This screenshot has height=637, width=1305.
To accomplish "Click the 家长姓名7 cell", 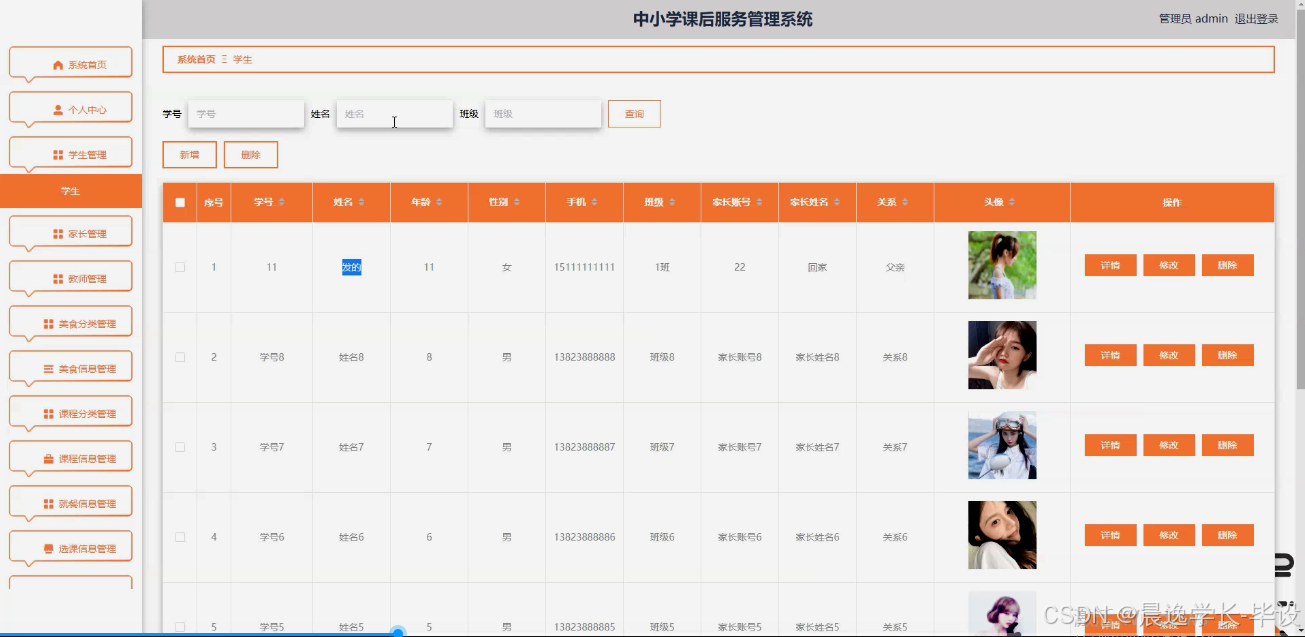I will coord(817,447).
